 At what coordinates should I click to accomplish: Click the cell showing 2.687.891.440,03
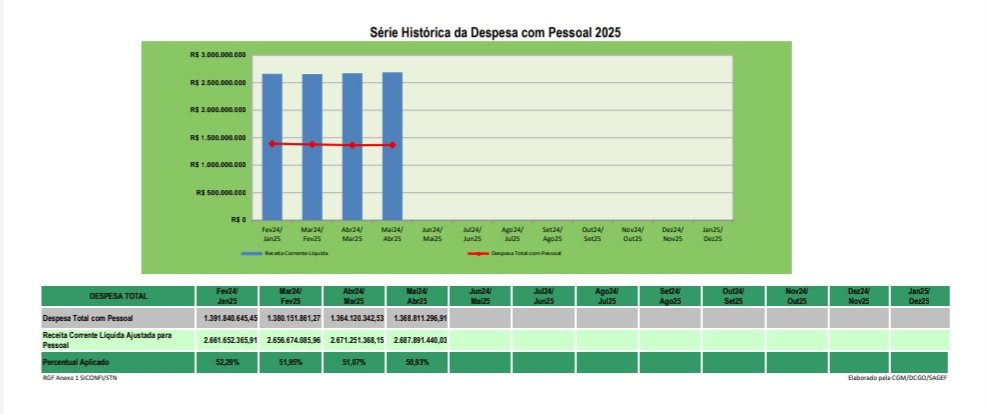point(415,340)
